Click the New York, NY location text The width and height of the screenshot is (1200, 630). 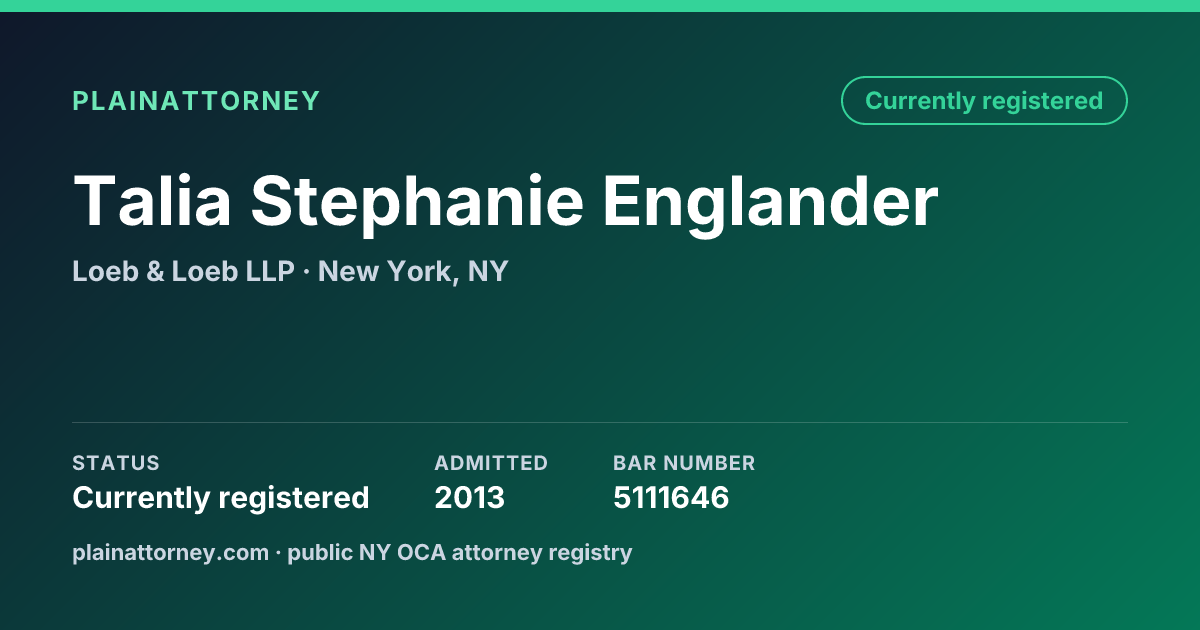coord(413,272)
